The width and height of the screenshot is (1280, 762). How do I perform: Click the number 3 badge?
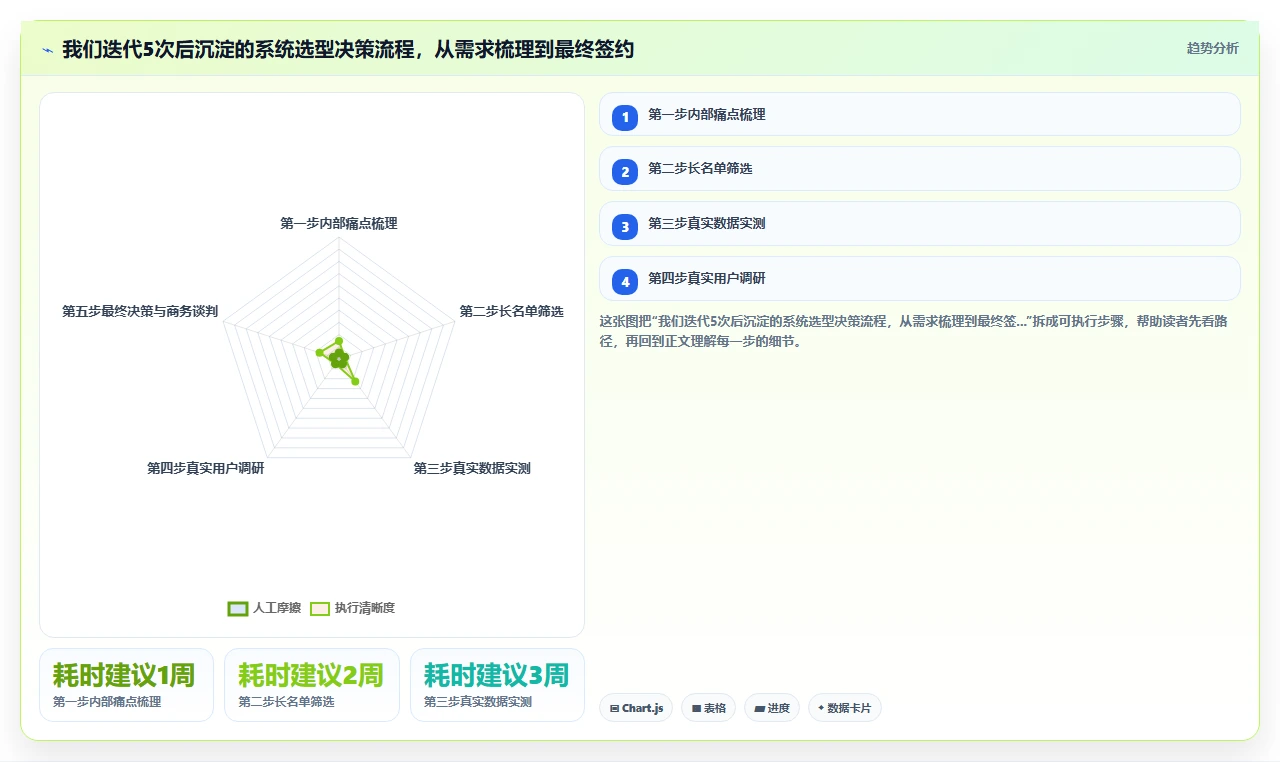click(x=625, y=227)
